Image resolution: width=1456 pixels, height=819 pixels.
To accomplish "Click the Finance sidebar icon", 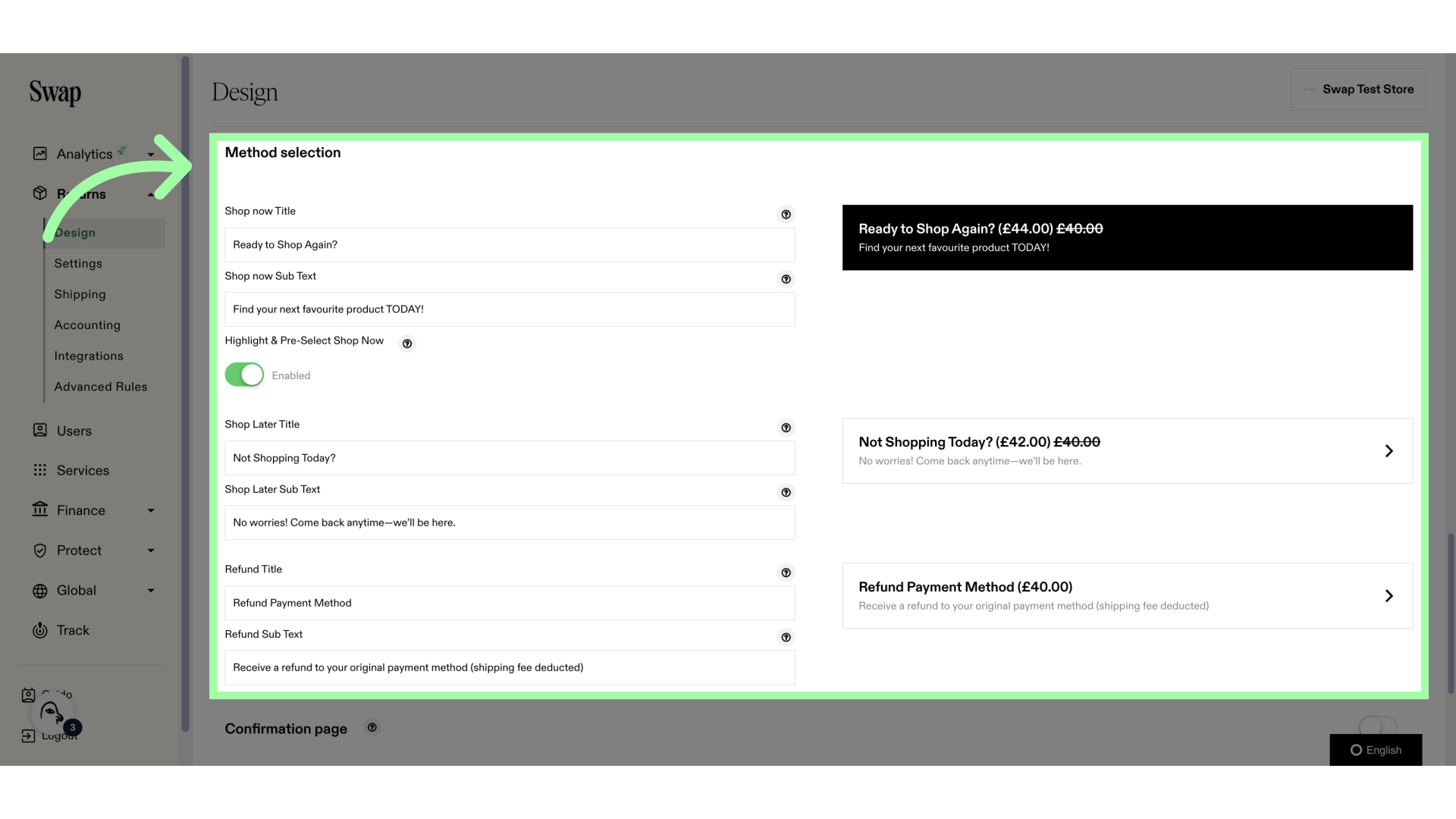I will (39, 510).
